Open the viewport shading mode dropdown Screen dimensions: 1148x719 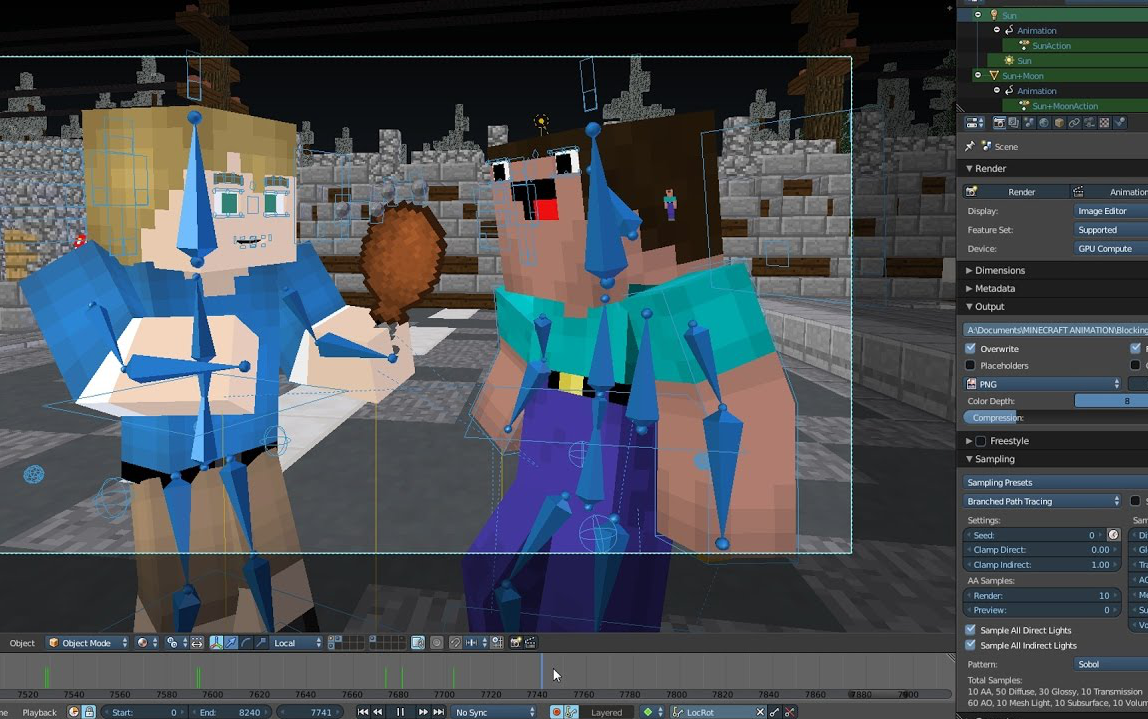pos(146,643)
